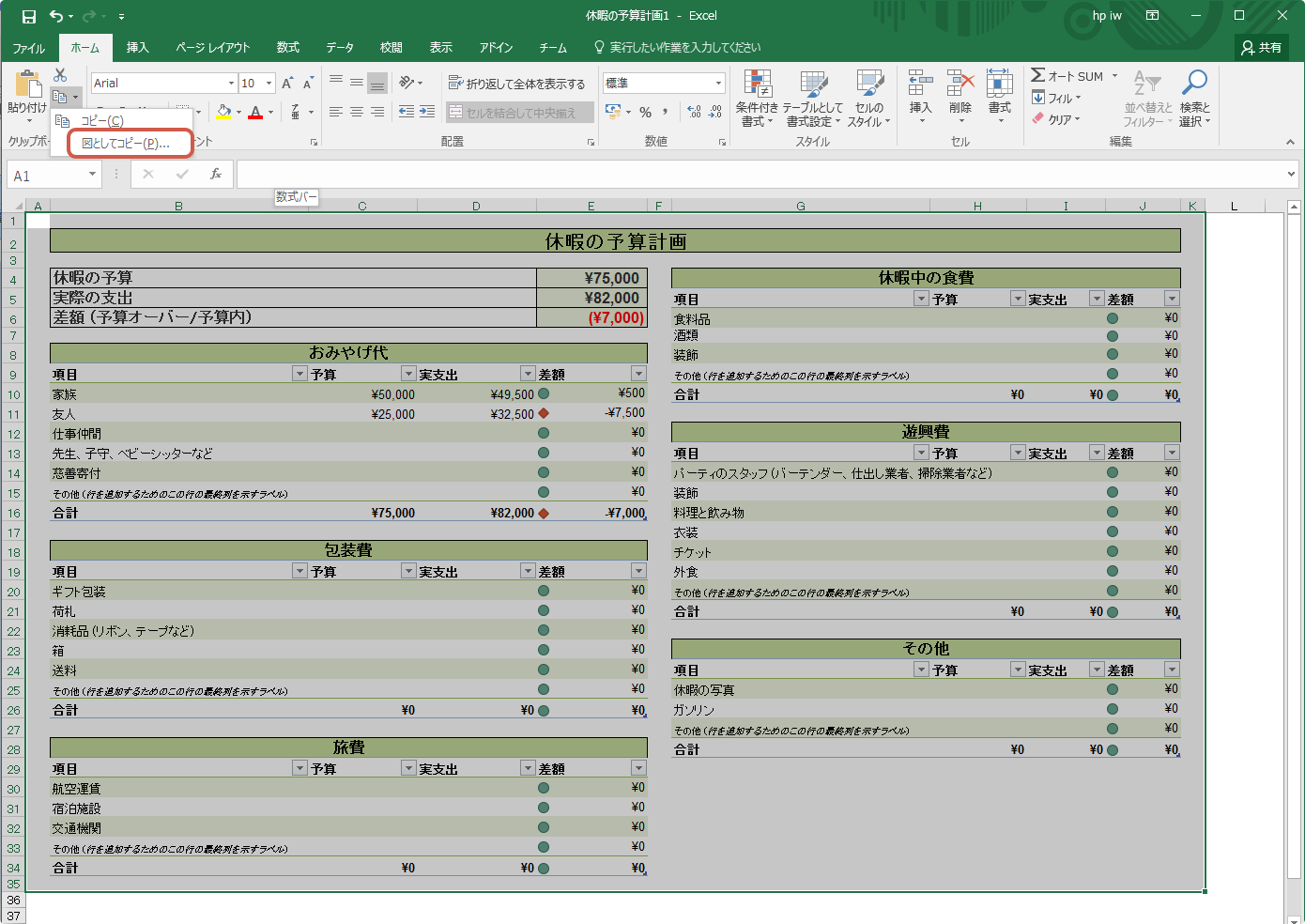Image resolution: width=1305 pixels, height=924 pixels.
Task: Open おみやげ代 項目 filter dropdown
Action: pos(299,374)
